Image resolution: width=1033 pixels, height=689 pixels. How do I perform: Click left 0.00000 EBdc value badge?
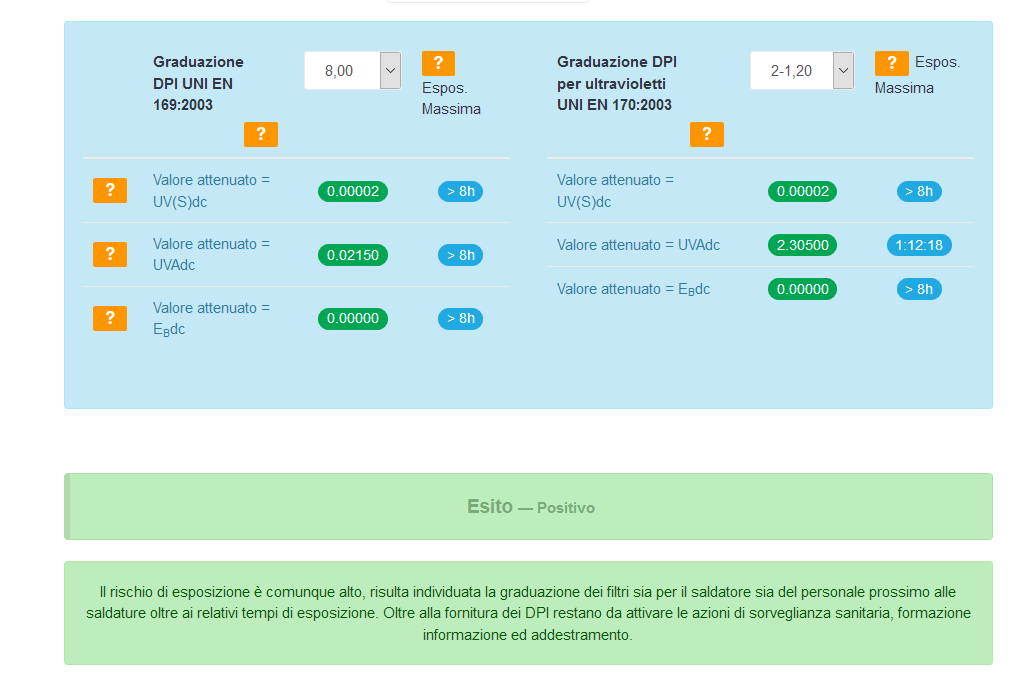[x=353, y=319]
